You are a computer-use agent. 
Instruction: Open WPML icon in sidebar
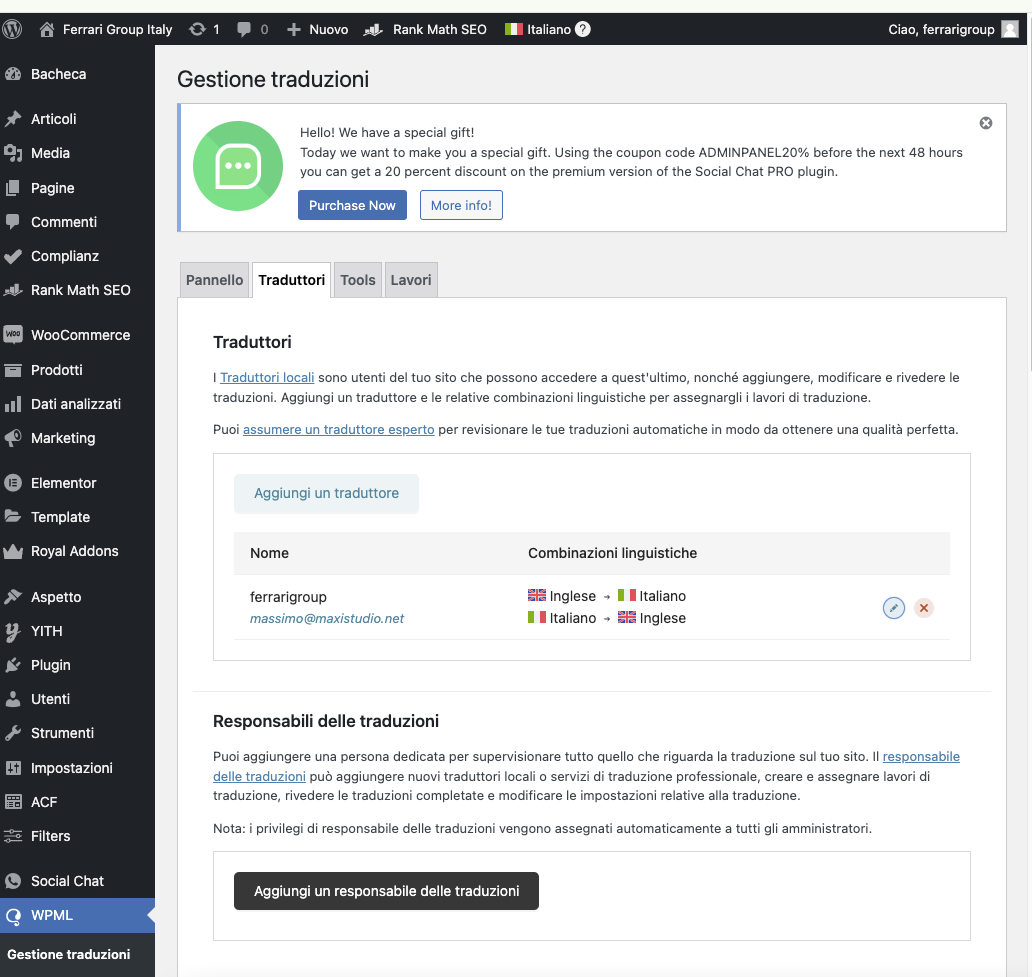pyautogui.click(x=13, y=916)
